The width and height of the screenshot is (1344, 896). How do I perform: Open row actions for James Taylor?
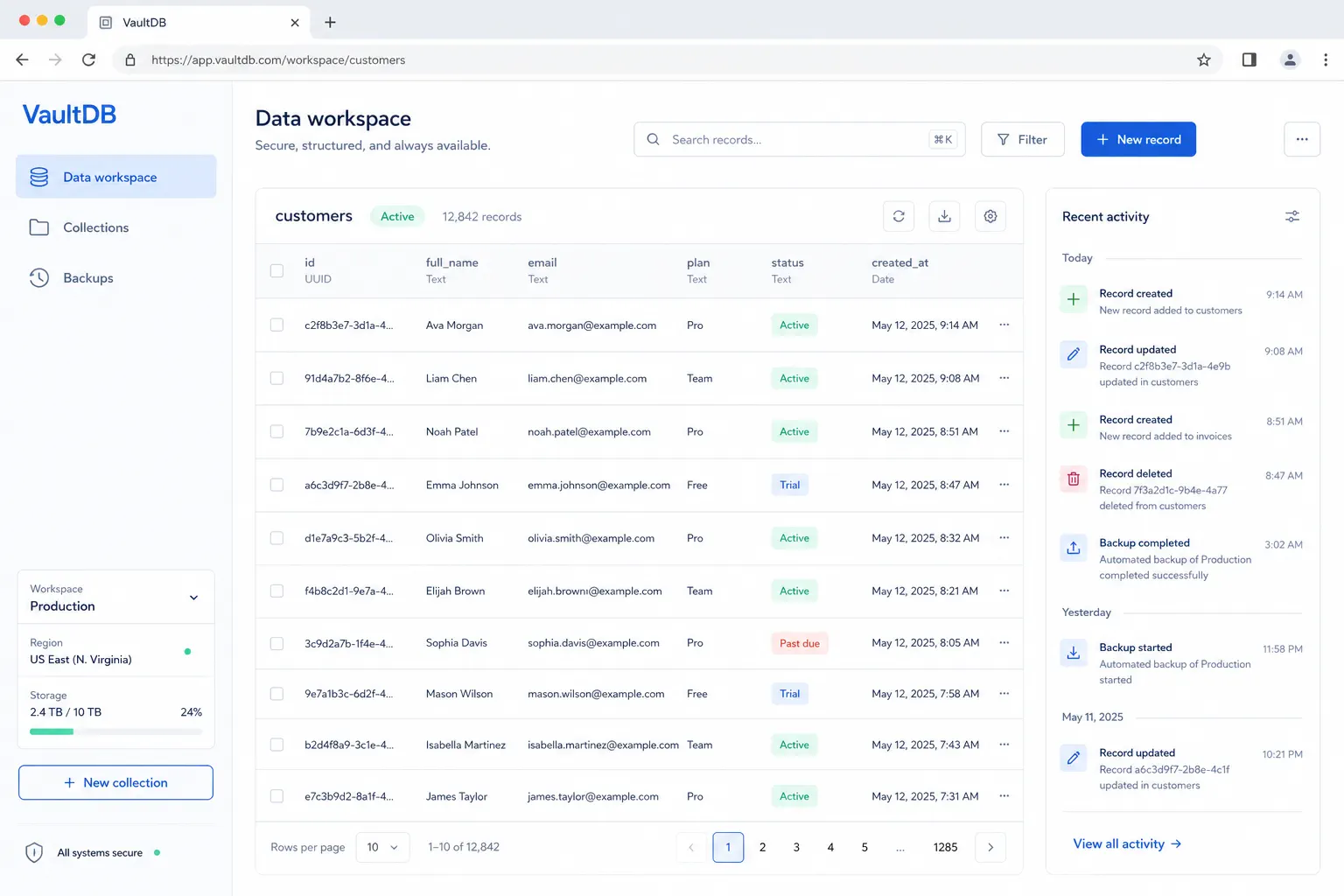(1004, 796)
